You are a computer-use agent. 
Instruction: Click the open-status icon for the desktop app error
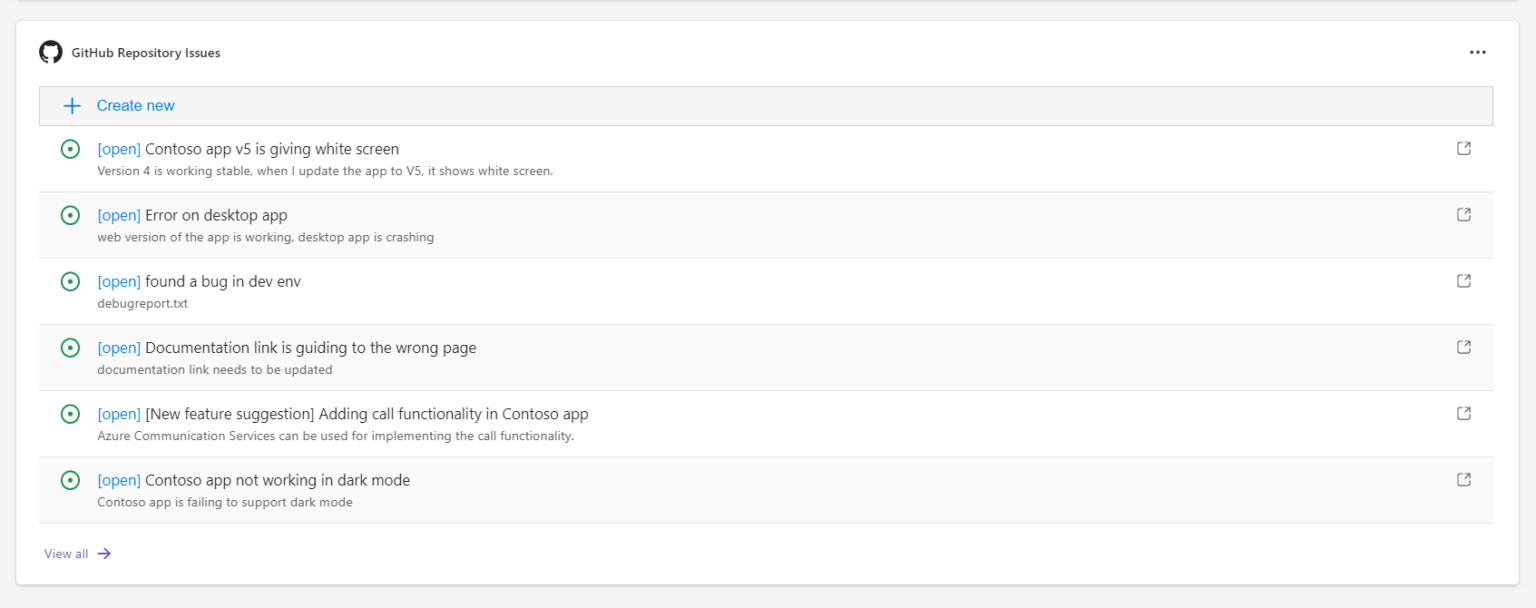70,214
